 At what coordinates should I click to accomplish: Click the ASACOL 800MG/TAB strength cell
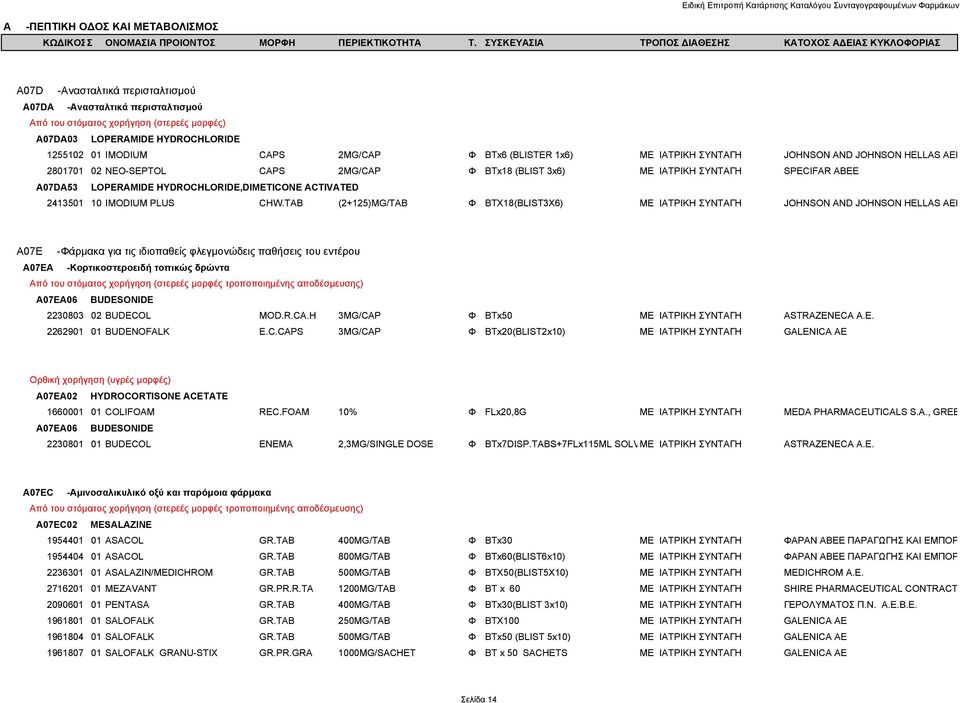click(364, 557)
